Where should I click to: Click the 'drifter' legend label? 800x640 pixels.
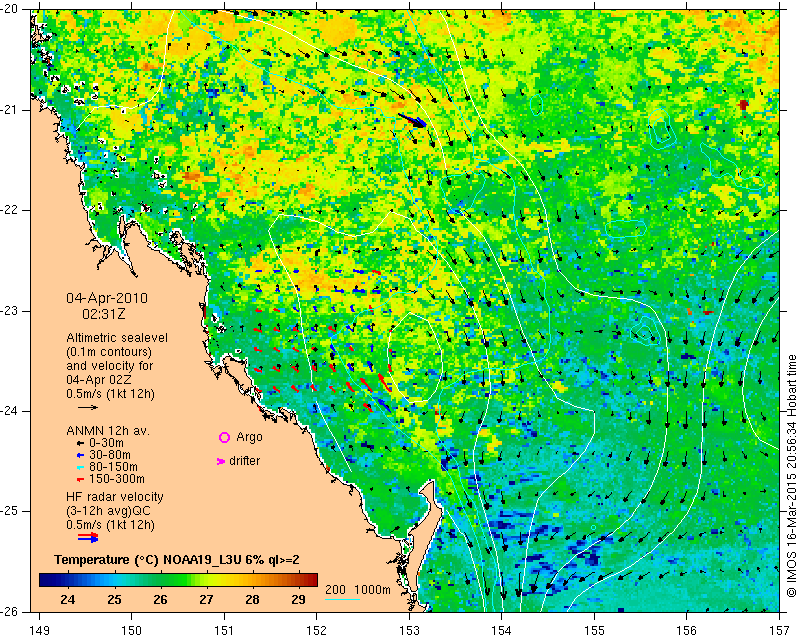click(x=244, y=461)
